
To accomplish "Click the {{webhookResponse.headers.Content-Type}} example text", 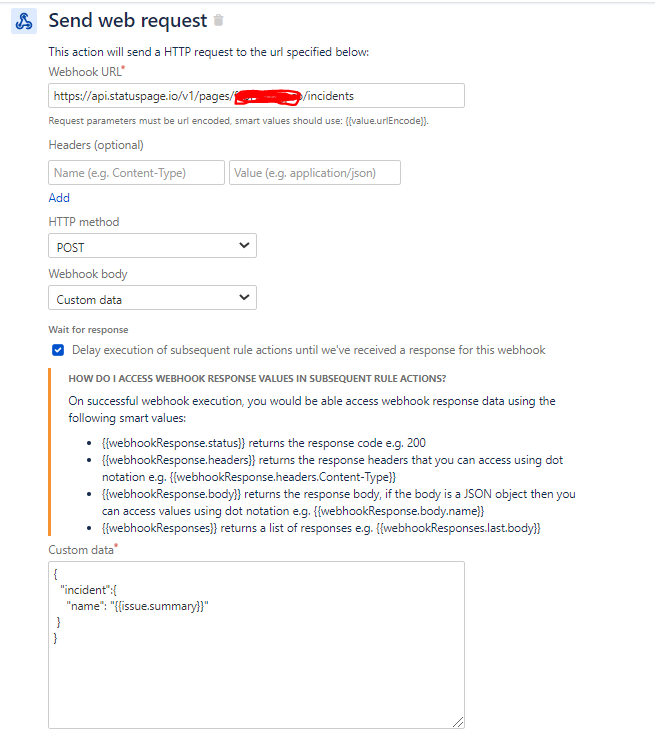I will pyautogui.click(x=283, y=477).
